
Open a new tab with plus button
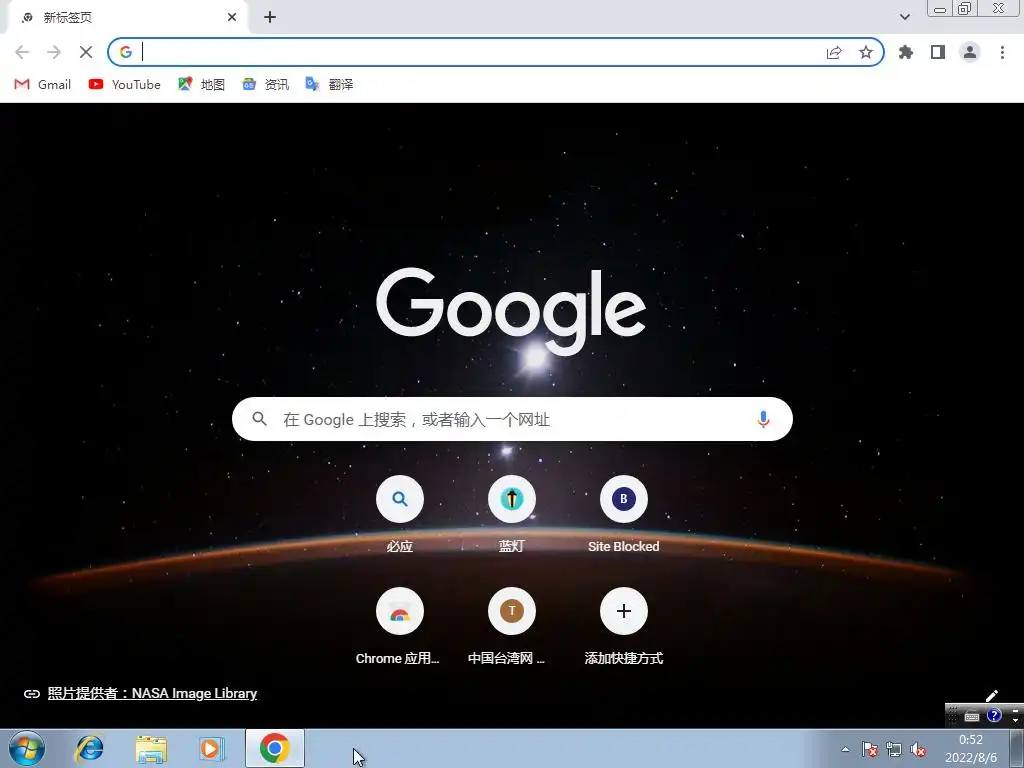270,17
